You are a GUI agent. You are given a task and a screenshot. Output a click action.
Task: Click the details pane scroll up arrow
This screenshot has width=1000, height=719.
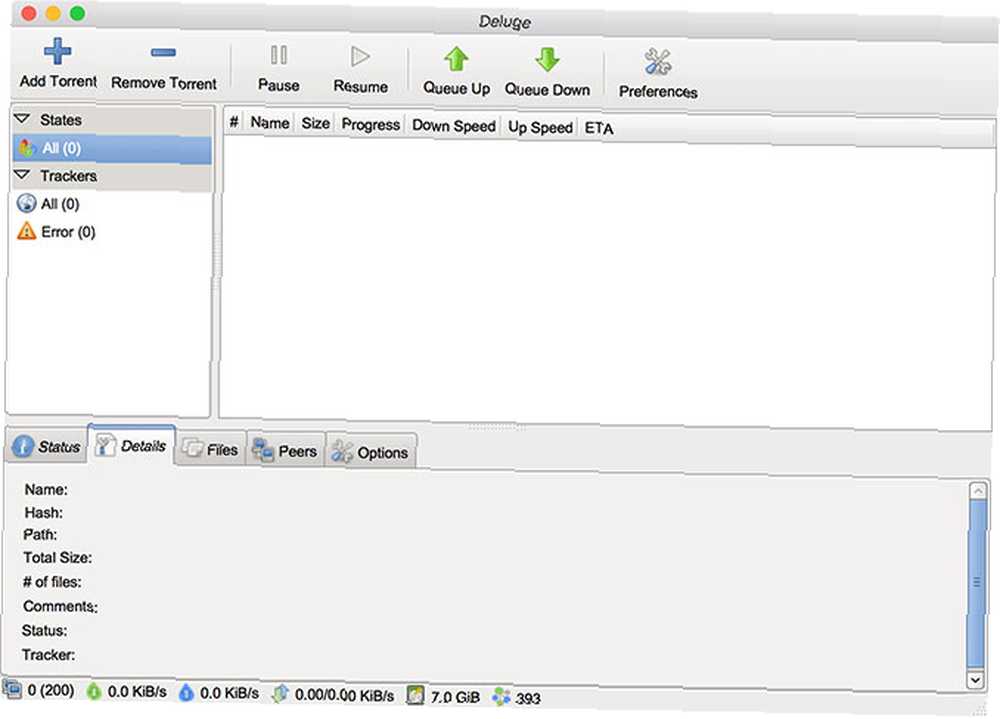pos(978,490)
